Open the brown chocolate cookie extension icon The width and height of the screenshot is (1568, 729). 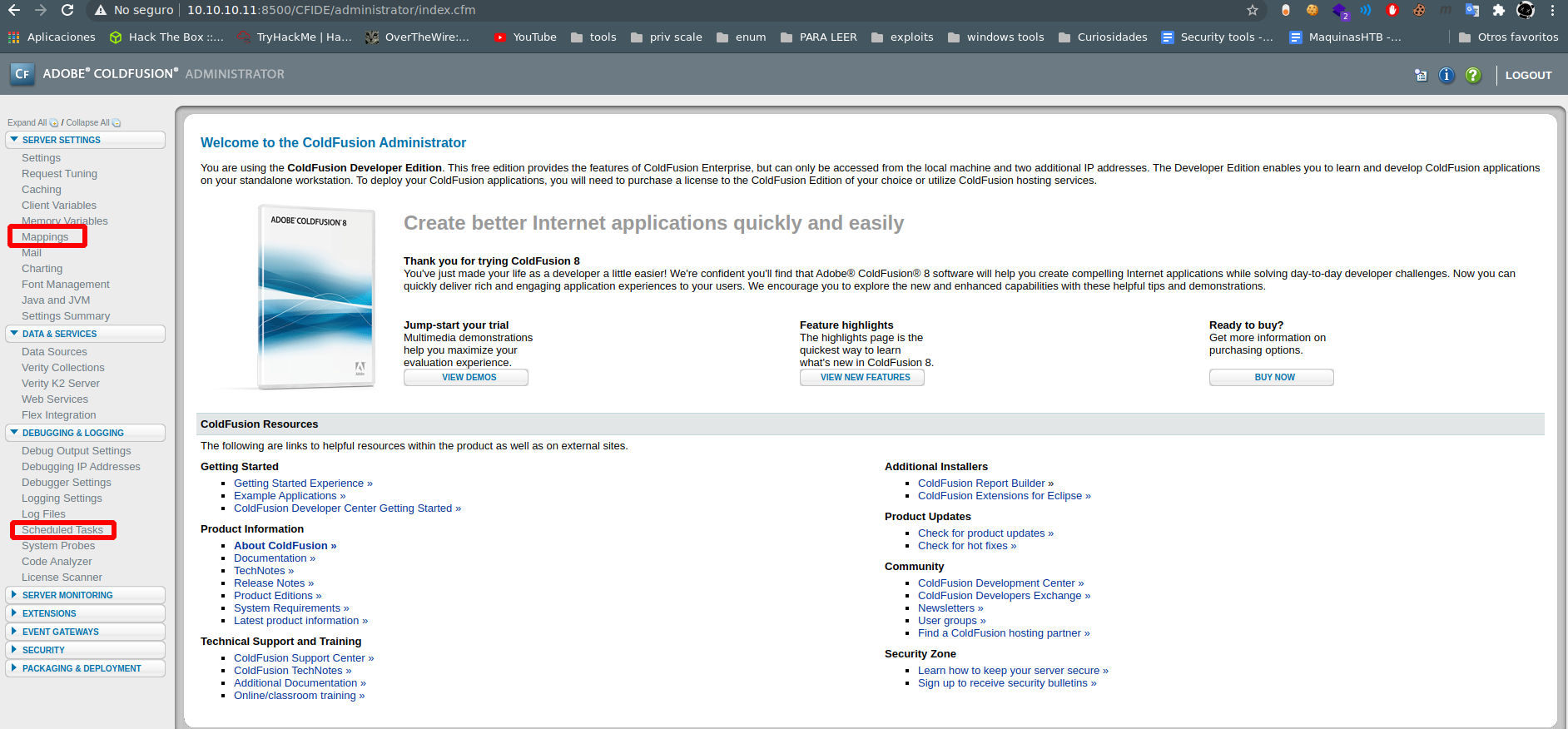pos(1419,10)
